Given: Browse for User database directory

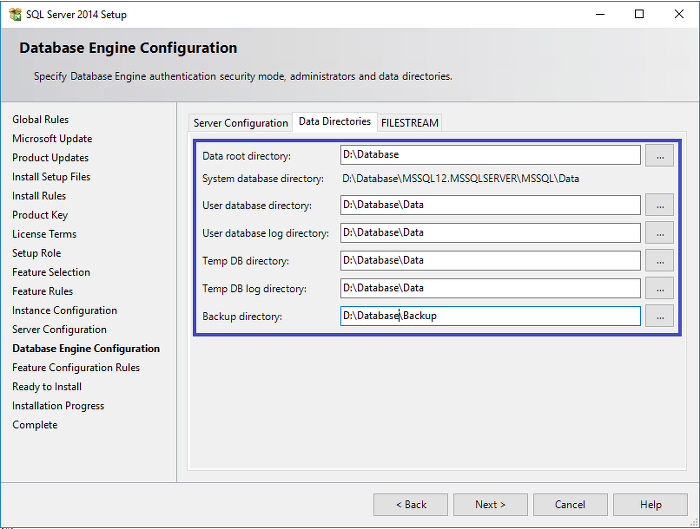Looking at the screenshot, I should pos(659,205).
